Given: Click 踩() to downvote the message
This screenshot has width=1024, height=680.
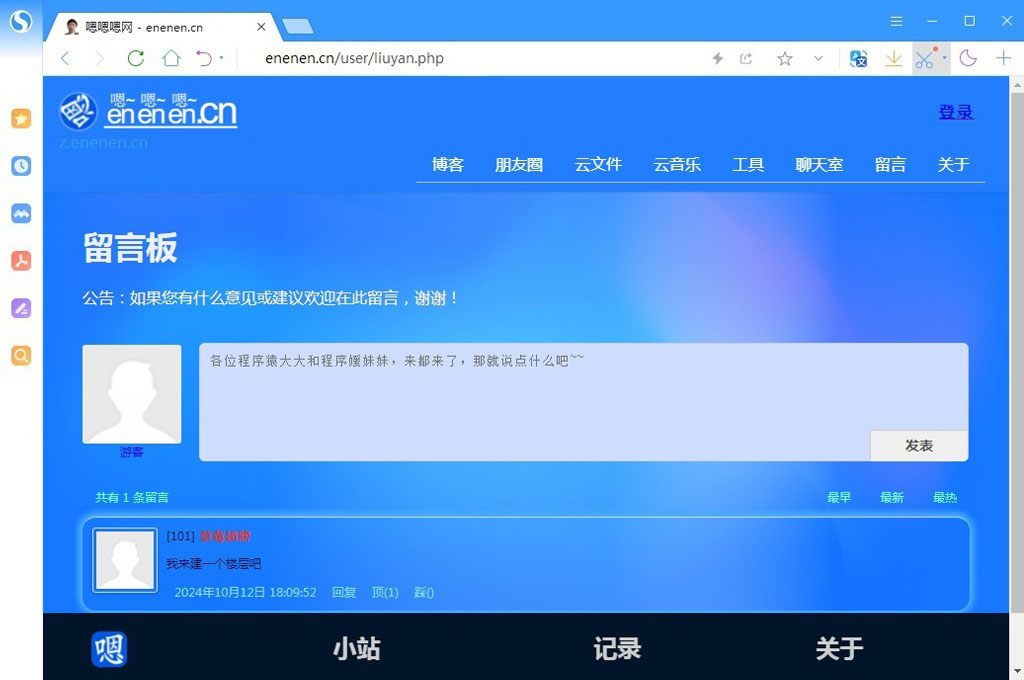Looking at the screenshot, I should 424,592.
